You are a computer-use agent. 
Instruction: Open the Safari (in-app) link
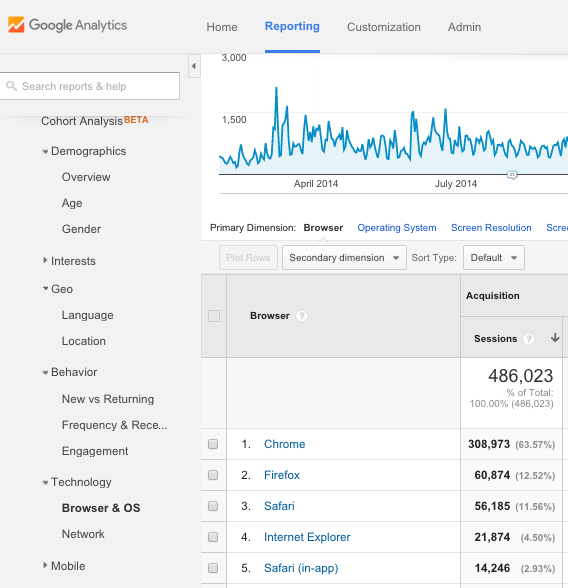pyautogui.click(x=301, y=568)
